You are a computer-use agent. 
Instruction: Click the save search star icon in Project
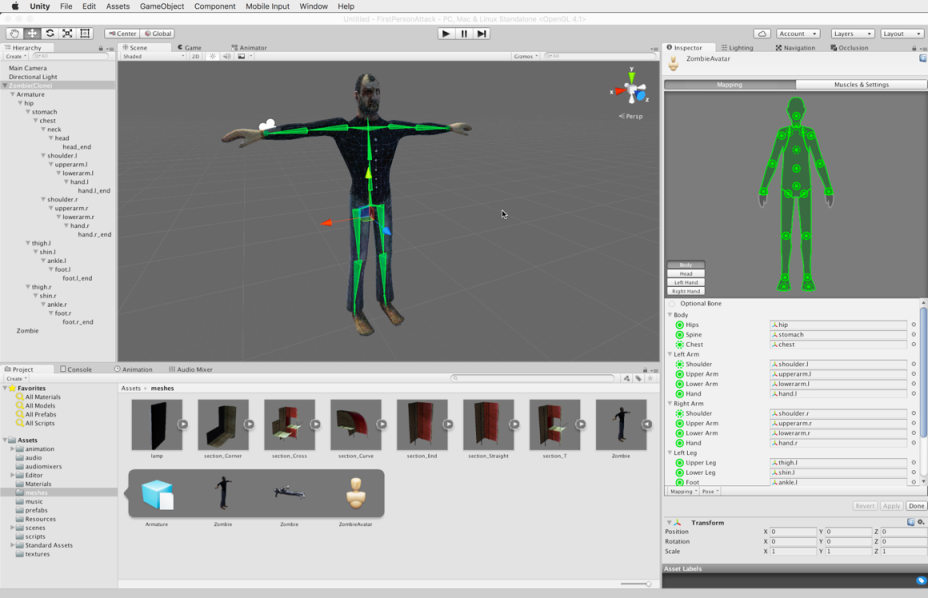click(650, 378)
